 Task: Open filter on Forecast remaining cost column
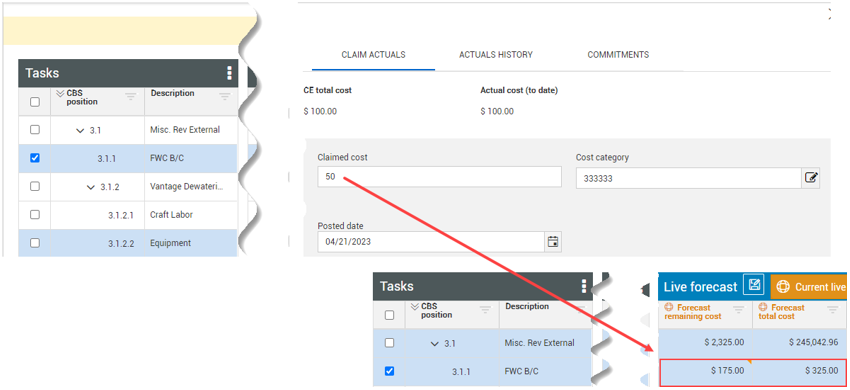[738, 310]
